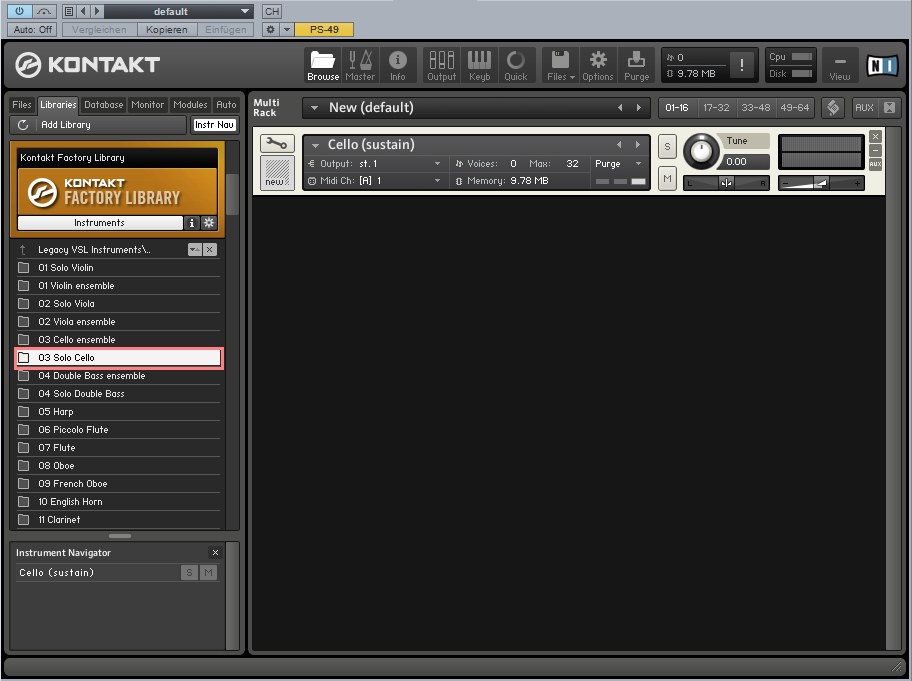Switch to the Files tab
912x681 pixels.
22,105
